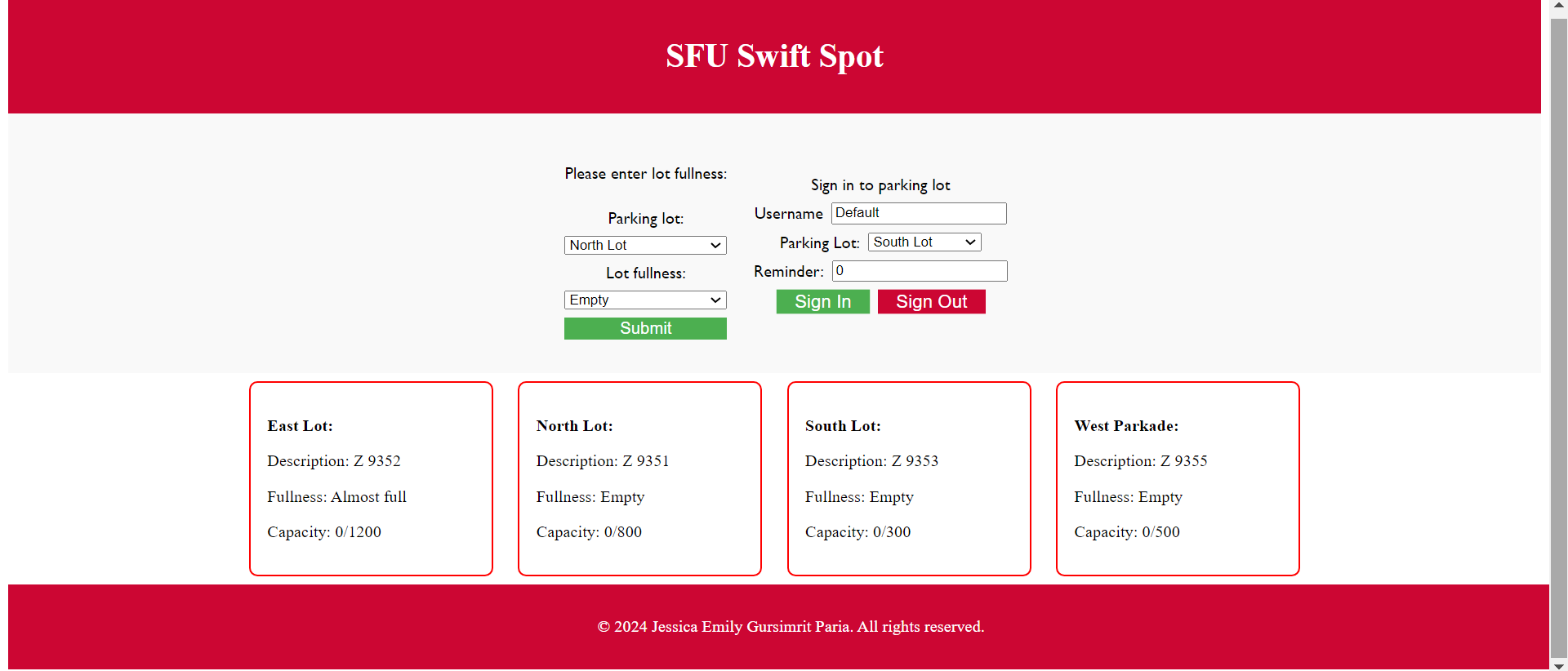Click the 'Parking Lot:' label beside South Lot dropdown
The image size is (1568, 671).
(x=819, y=243)
